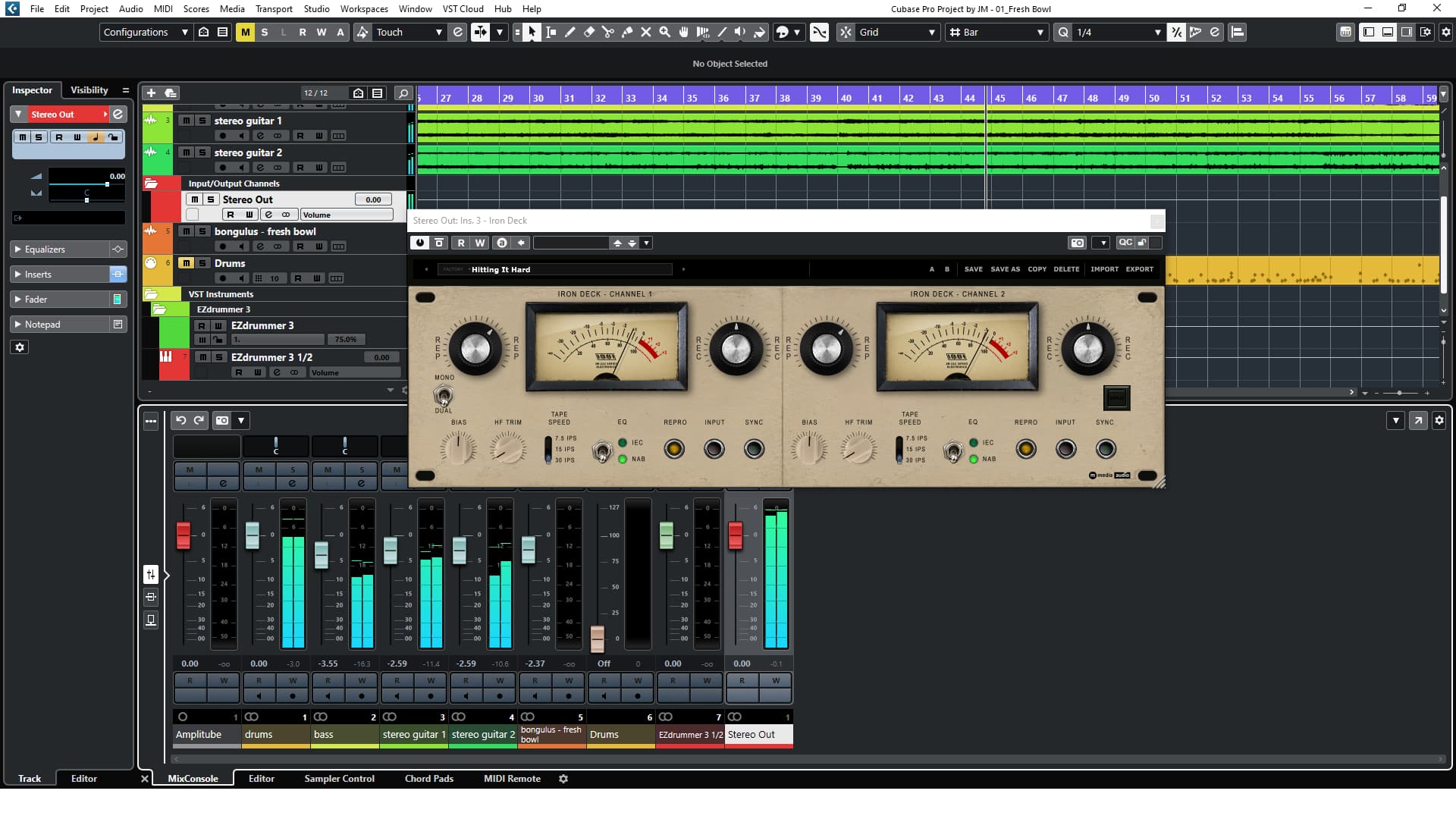Solo the stereo guitar 2 track
This screenshot has height=819, width=1456.
tap(202, 152)
